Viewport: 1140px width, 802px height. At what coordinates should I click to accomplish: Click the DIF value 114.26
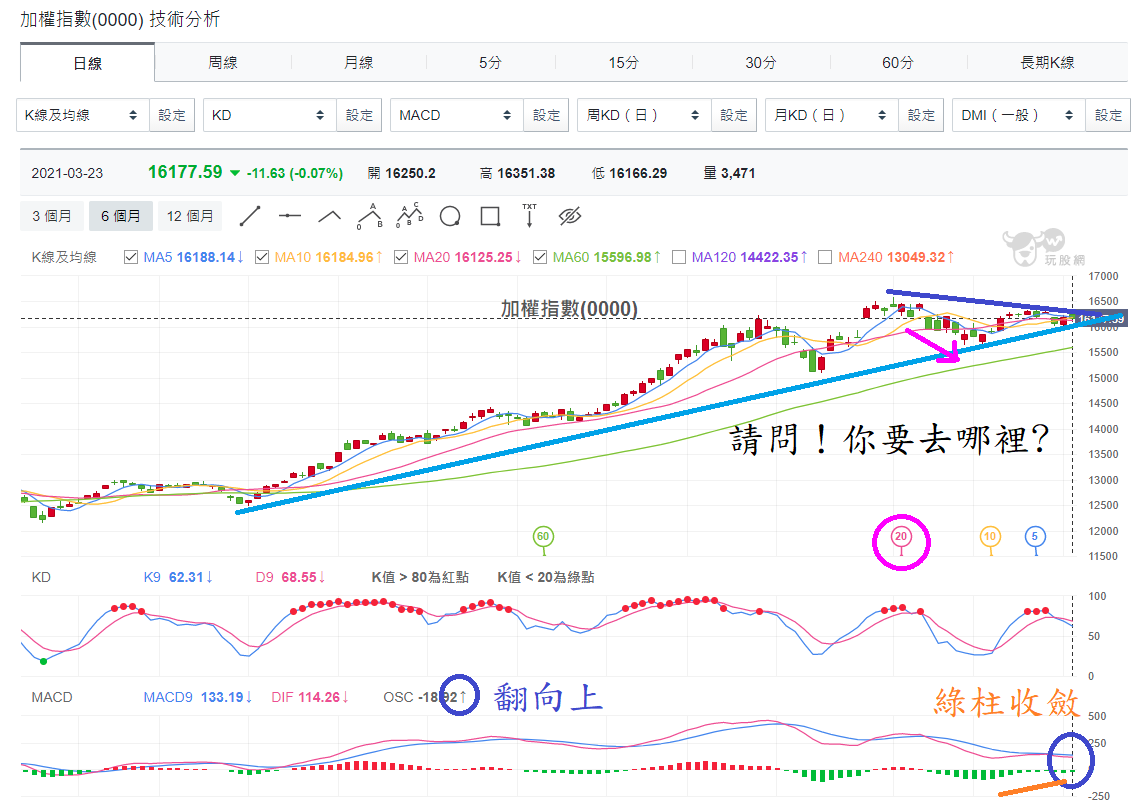coord(318,697)
